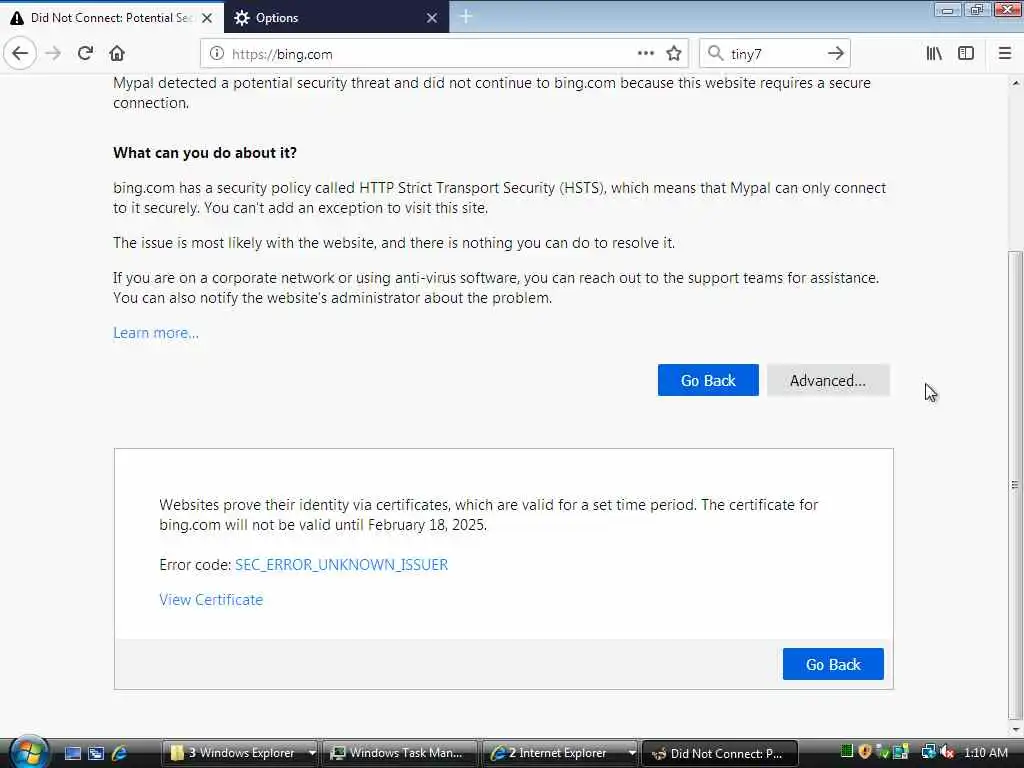This screenshot has width=1024, height=768.
Task: Click the muted volume tray icon
Action: [x=946, y=752]
